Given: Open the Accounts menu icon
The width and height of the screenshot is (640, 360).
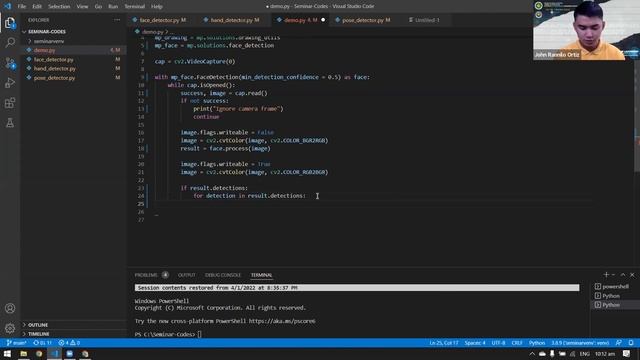Looking at the screenshot, I should coord(10,308).
